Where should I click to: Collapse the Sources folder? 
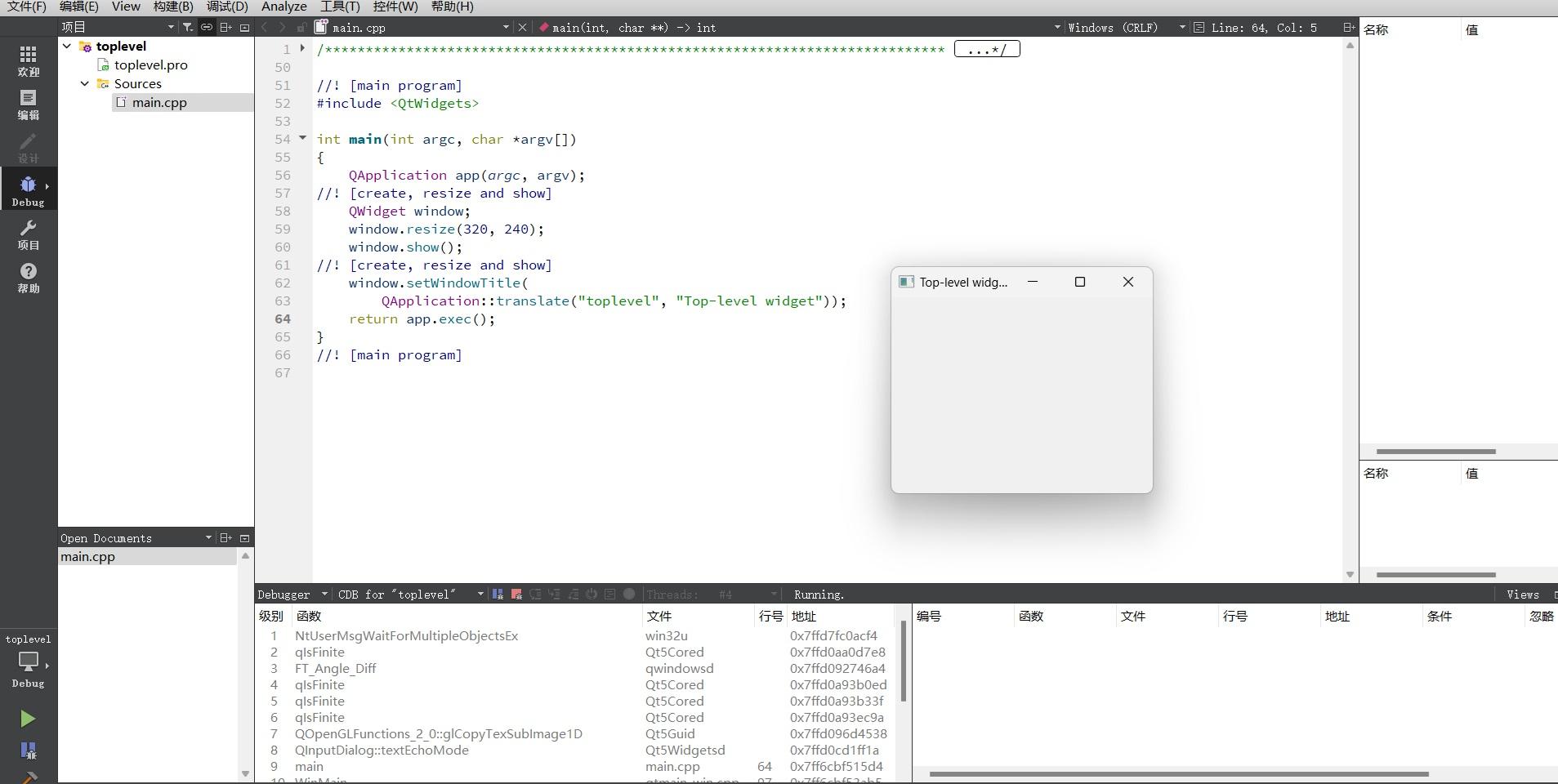85,83
